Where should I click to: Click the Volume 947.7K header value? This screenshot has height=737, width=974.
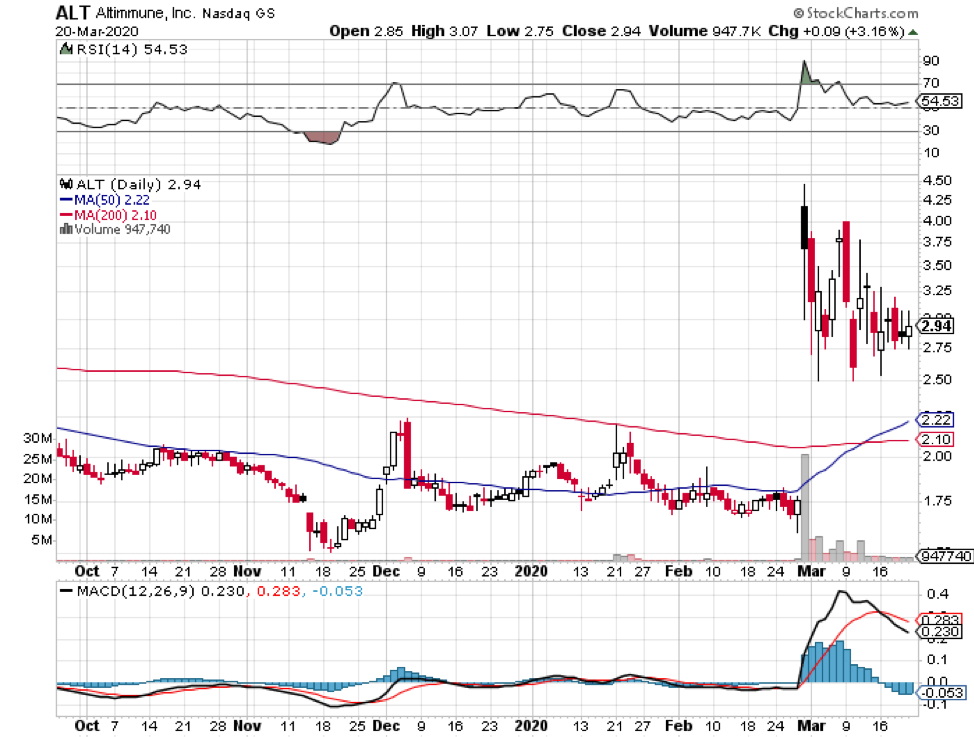point(704,31)
